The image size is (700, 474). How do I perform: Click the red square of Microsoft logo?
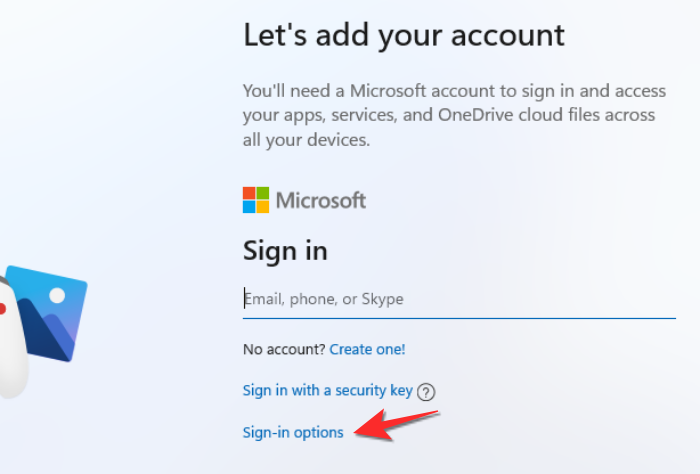(x=249, y=193)
